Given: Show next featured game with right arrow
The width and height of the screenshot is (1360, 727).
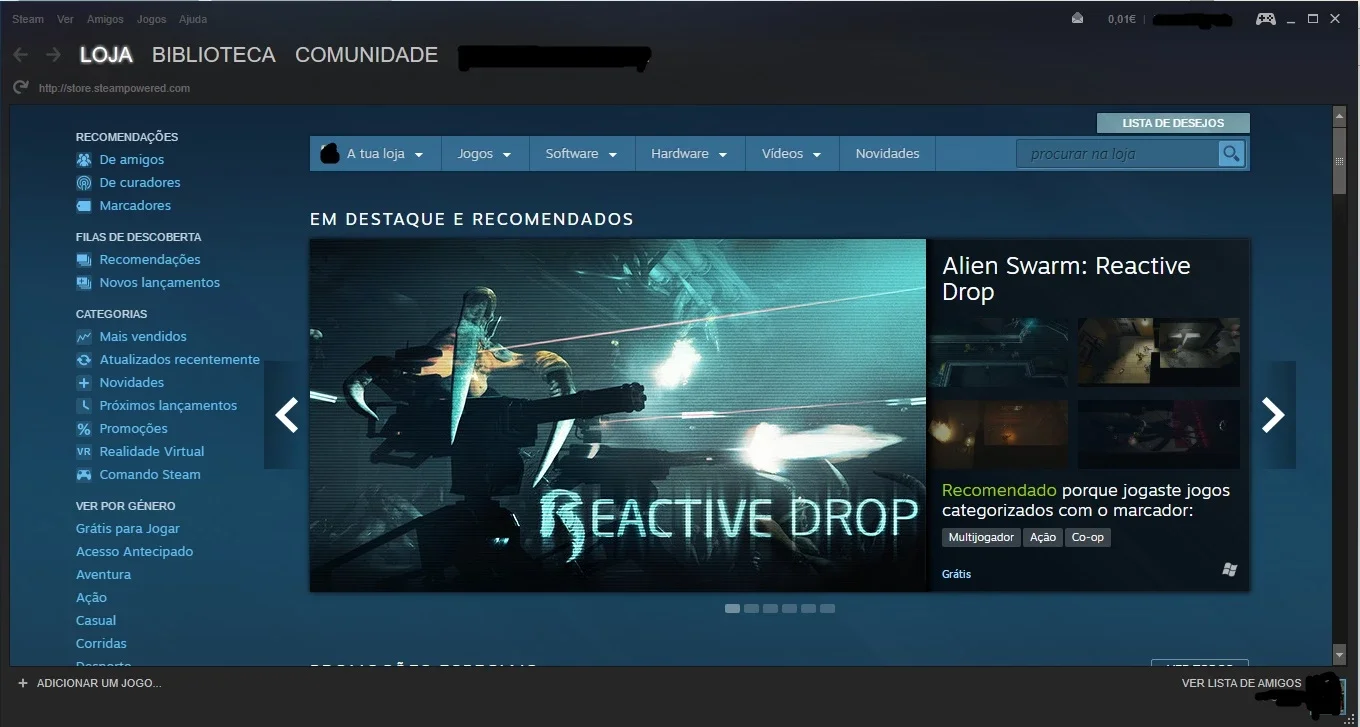Looking at the screenshot, I should tap(1273, 415).
